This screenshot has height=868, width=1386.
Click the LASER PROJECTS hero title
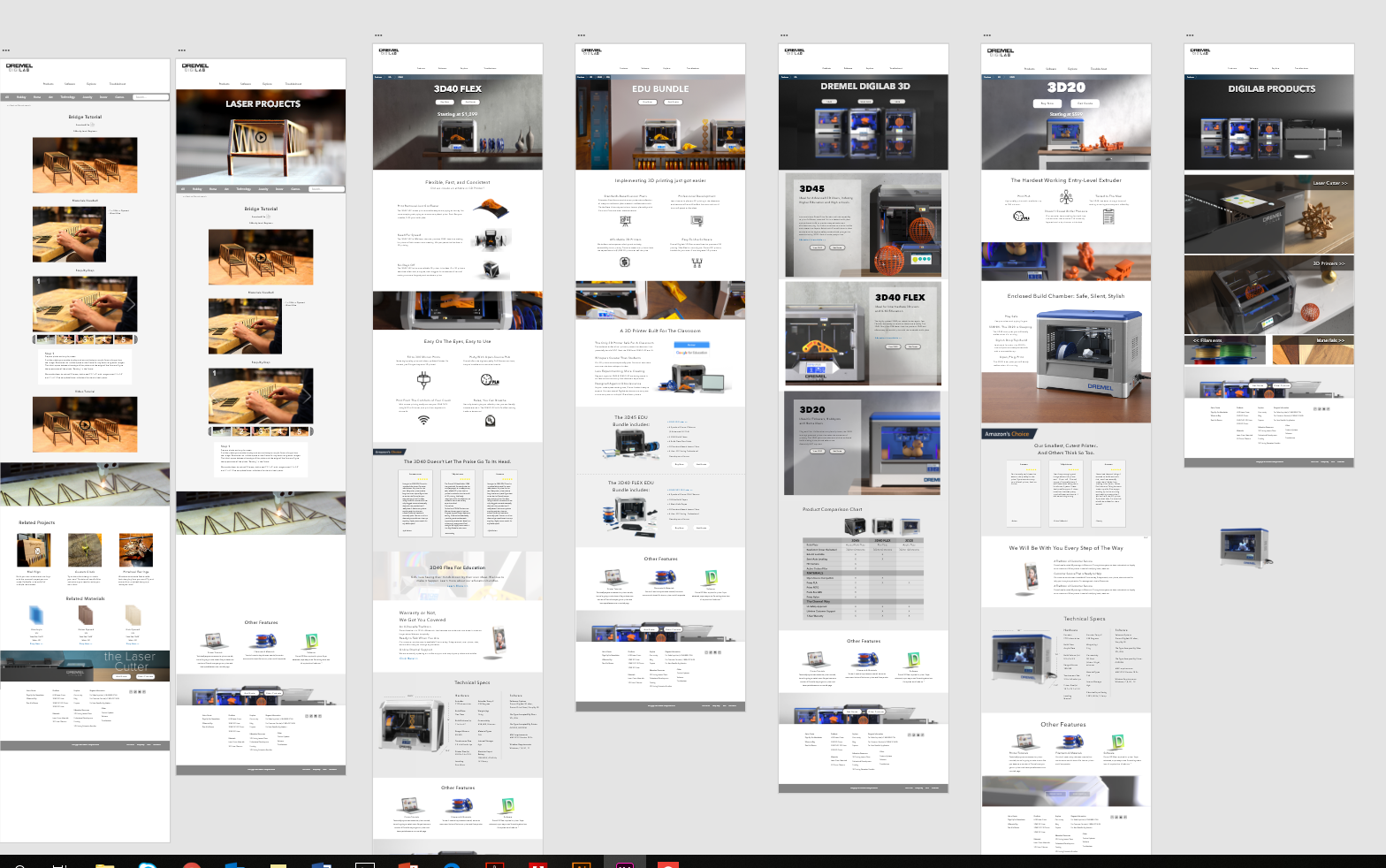click(x=263, y=104)
